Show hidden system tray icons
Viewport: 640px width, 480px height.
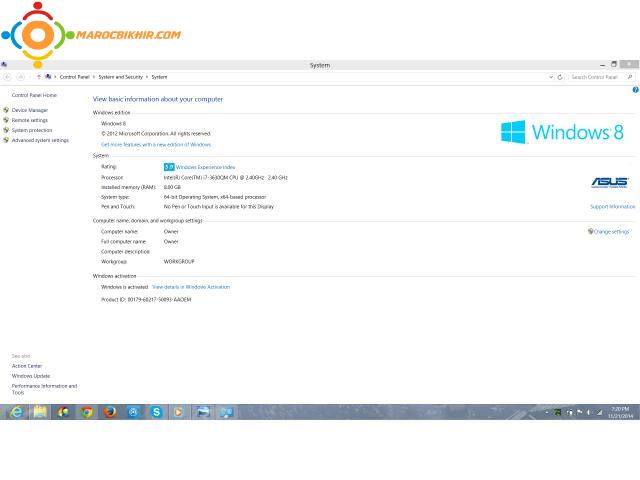coord(547,413)
